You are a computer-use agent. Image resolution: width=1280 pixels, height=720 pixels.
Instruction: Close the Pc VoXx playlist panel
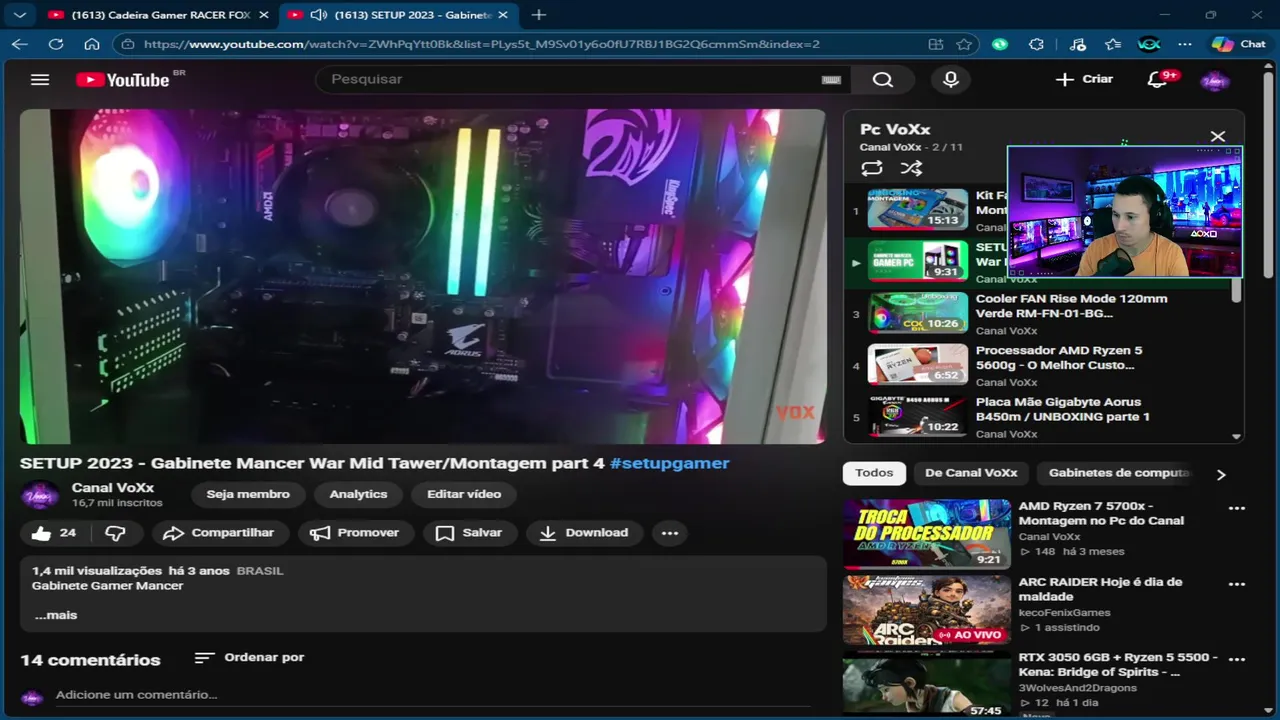coord(1218,136)
